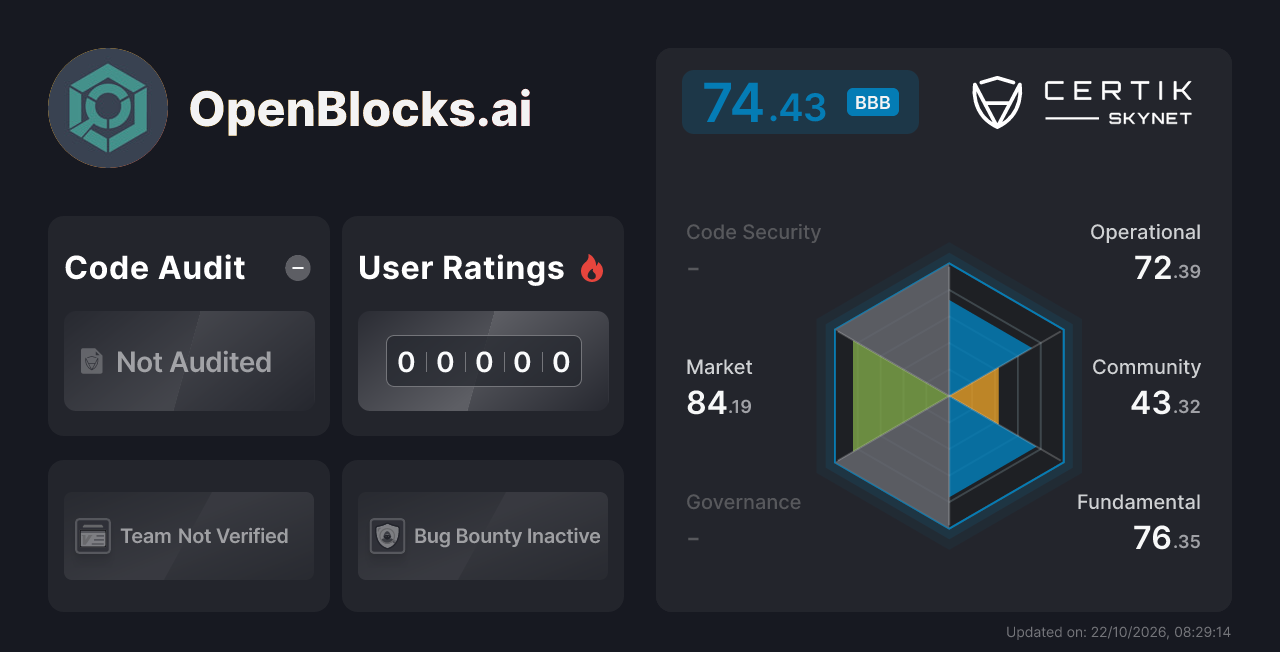Click the ID card icon for Team Not Verified
The image size is (1280, 652).
point(93,536)
